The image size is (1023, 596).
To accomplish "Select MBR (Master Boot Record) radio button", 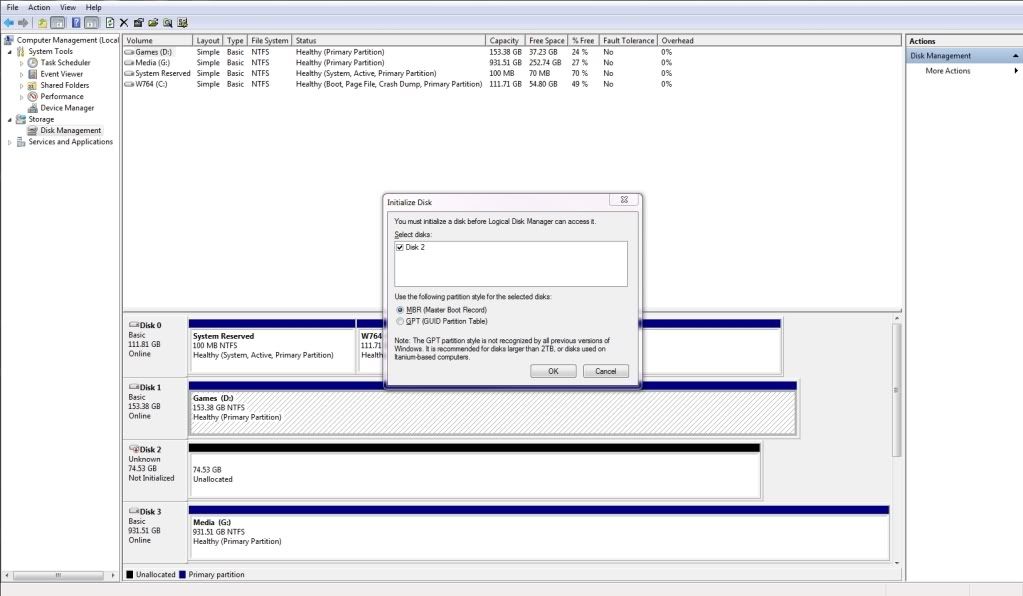I will click(x=400, y=310).
